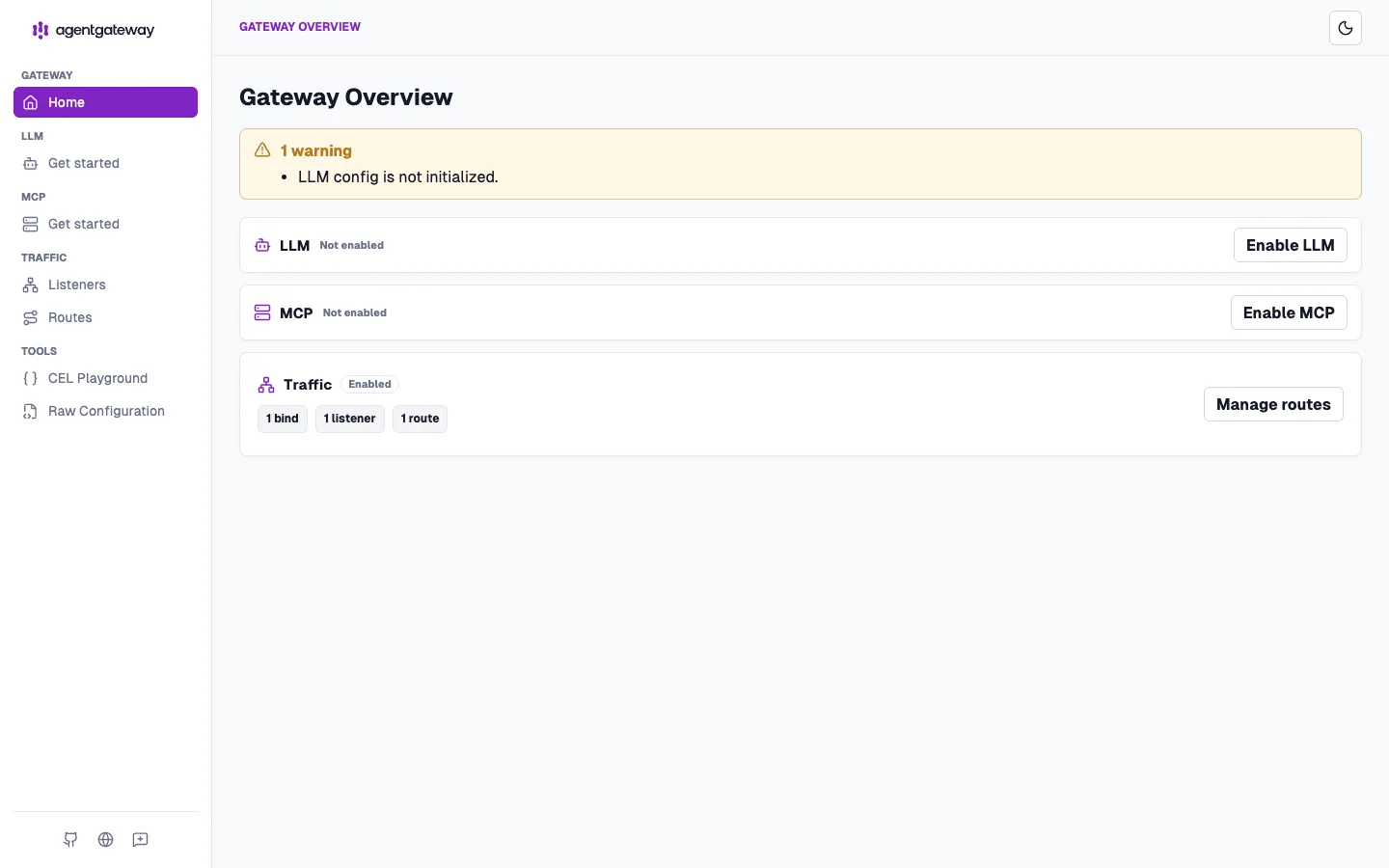
Task: Click 'Not enabled' label beside MCP
Action: 355,313
